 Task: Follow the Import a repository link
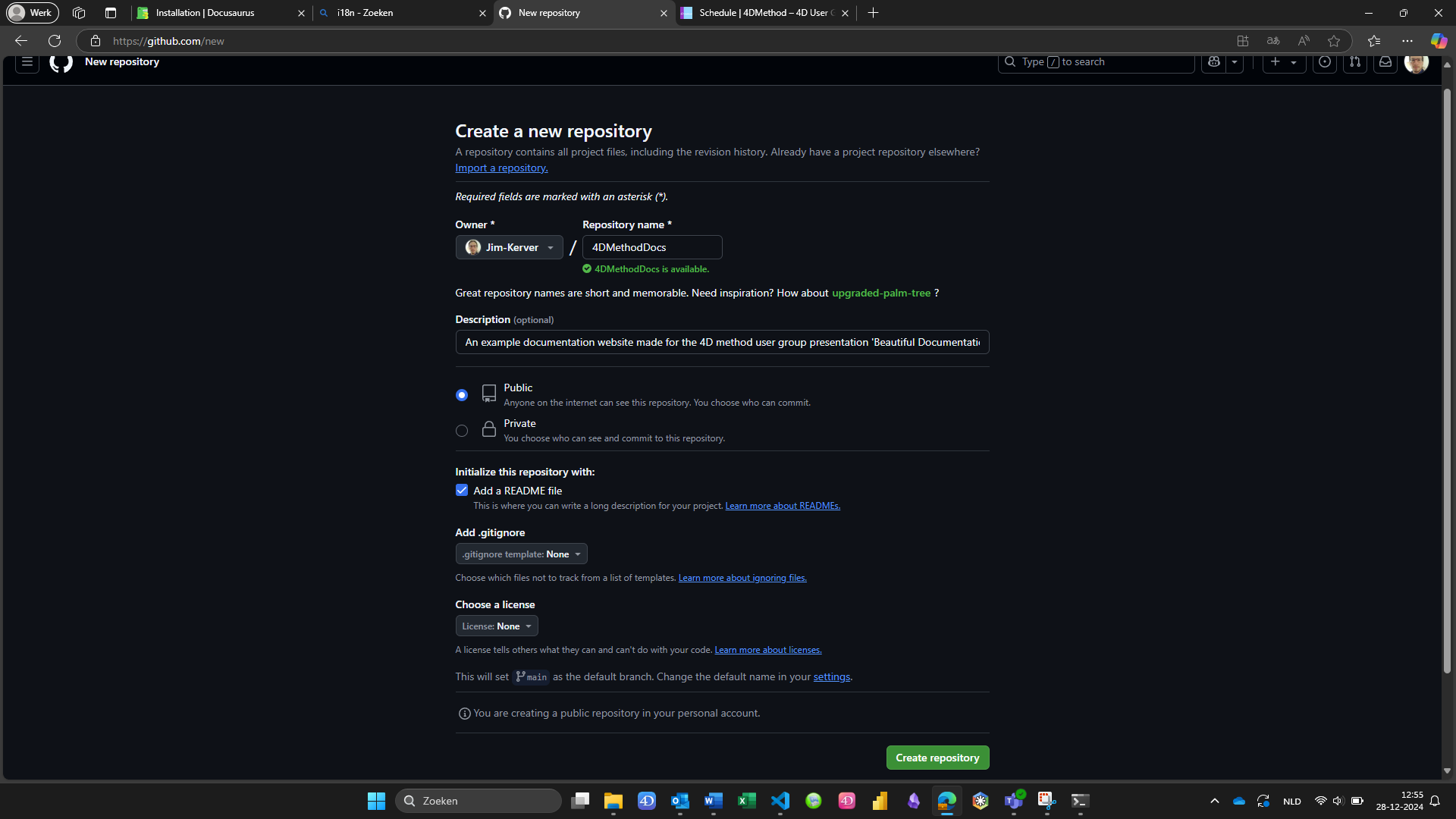(x=501, y=168)
